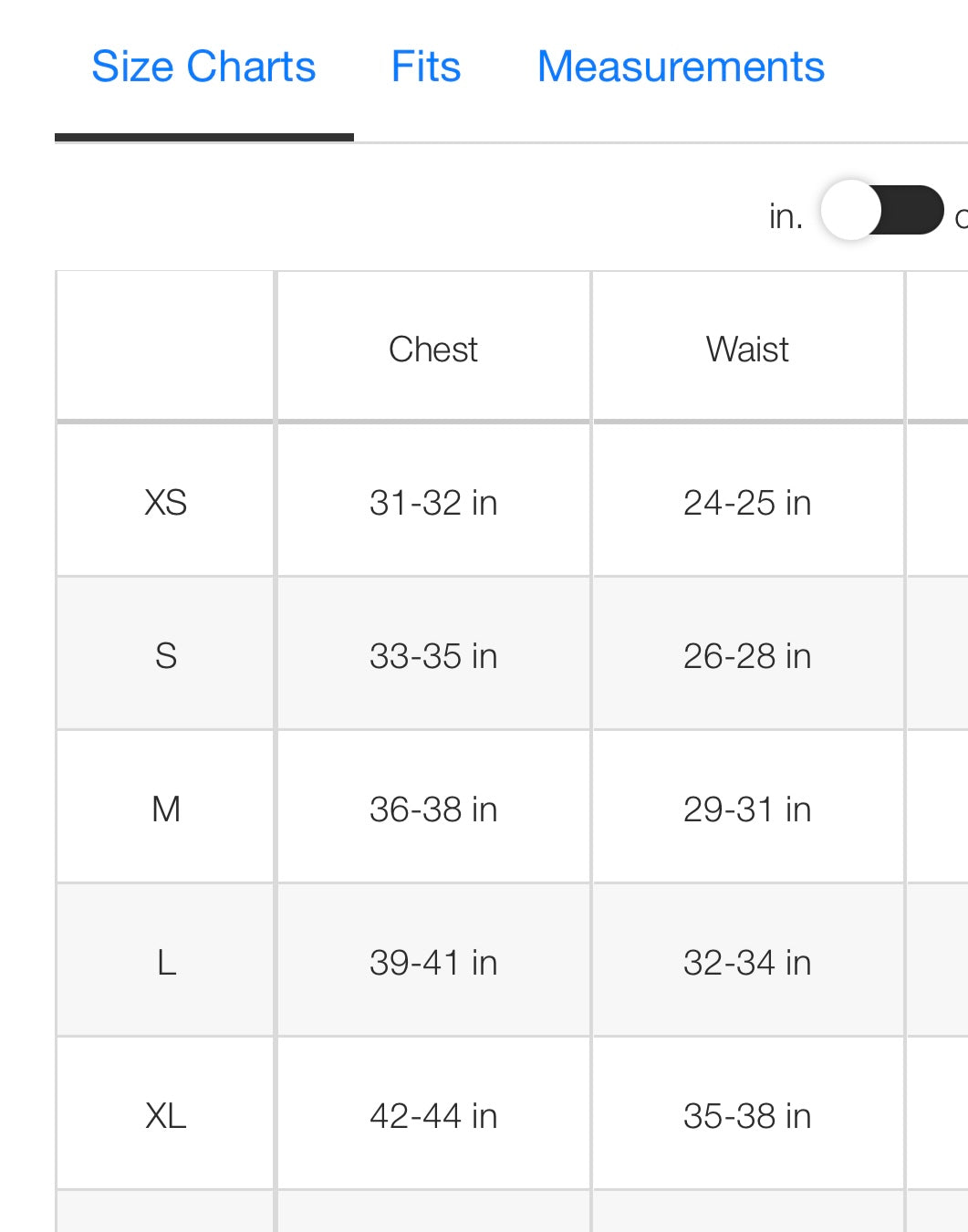Open the Measurements tab

coord(681,68)
